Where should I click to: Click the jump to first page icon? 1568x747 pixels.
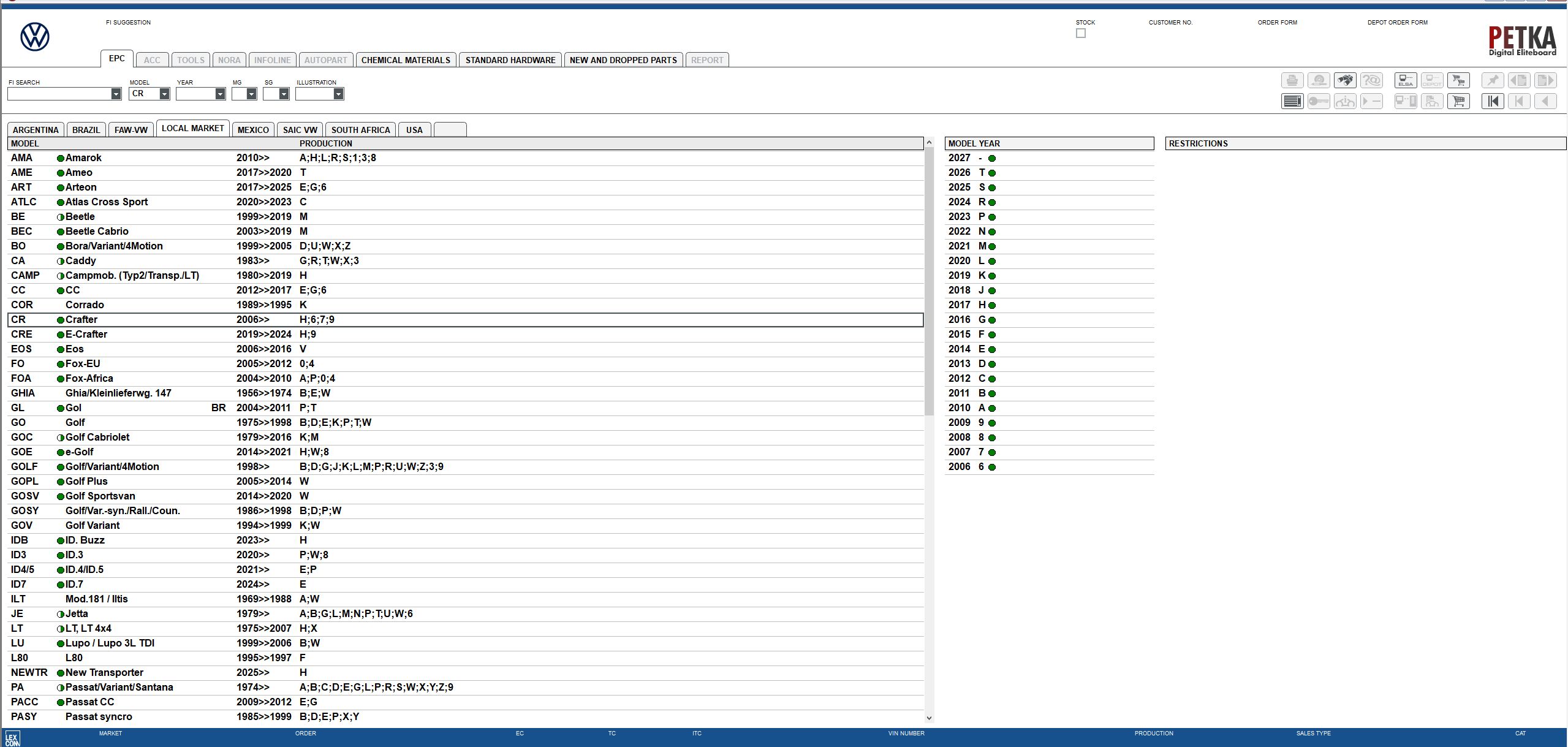click(x=1492, y=101)
